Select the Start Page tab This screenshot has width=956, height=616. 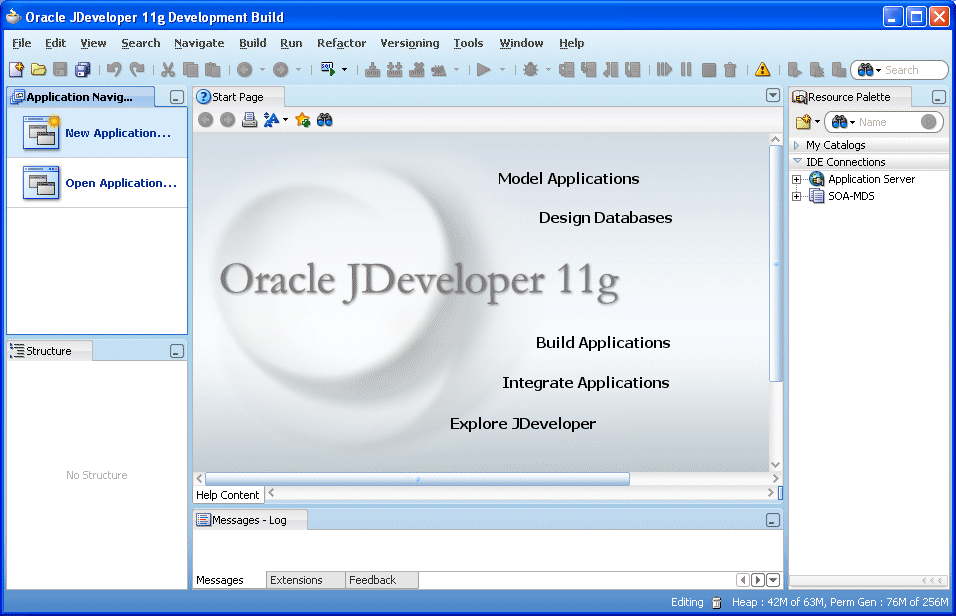coord(238,97)
